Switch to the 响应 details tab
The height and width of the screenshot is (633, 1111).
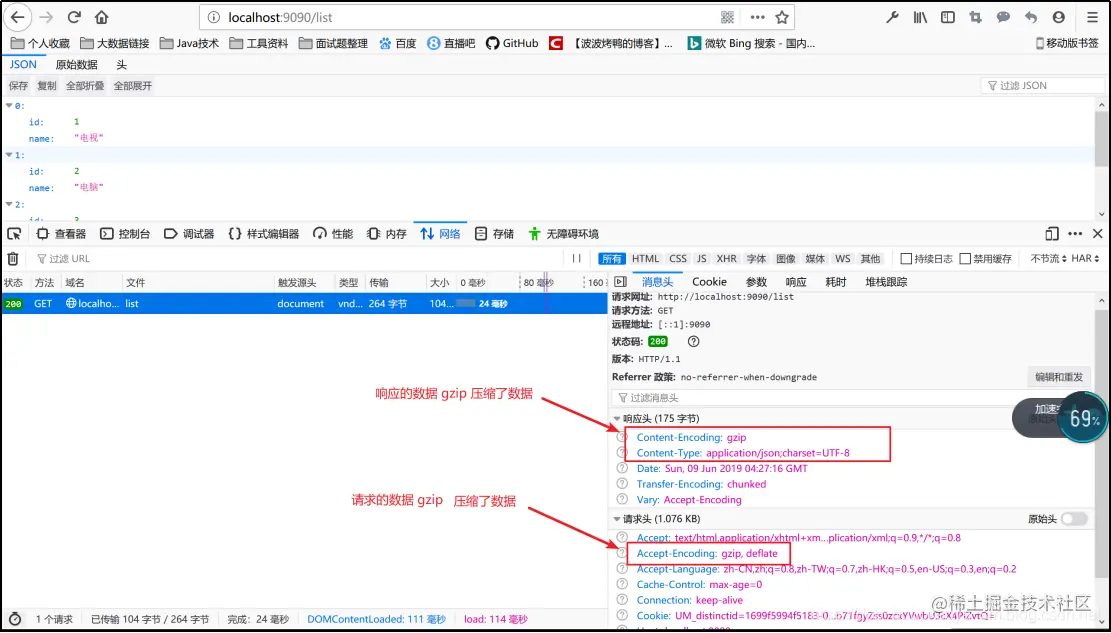pyautogui.click(x=796, y=282)
